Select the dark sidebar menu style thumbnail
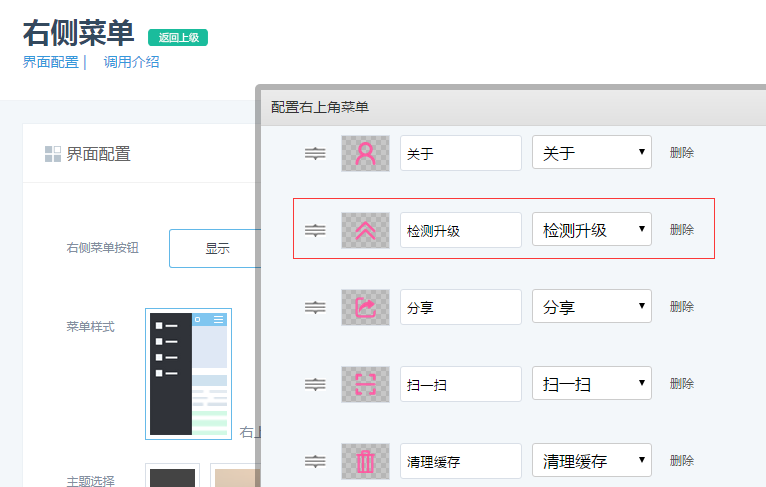The height and width of the screenshot is (487, 766). [x=188, y=374]
